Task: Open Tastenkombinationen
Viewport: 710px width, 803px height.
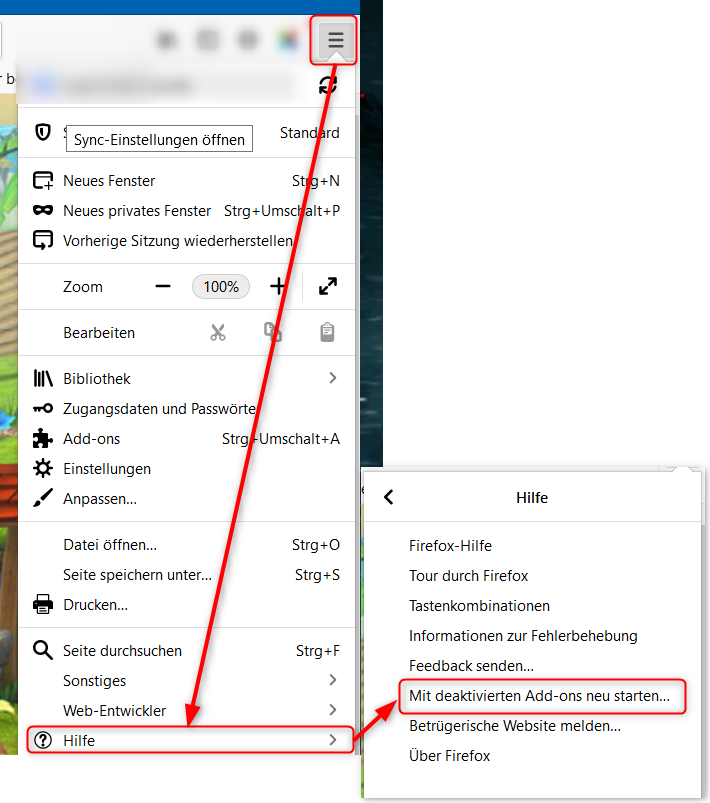Action: pyautogui.click(x=532, y=606)
